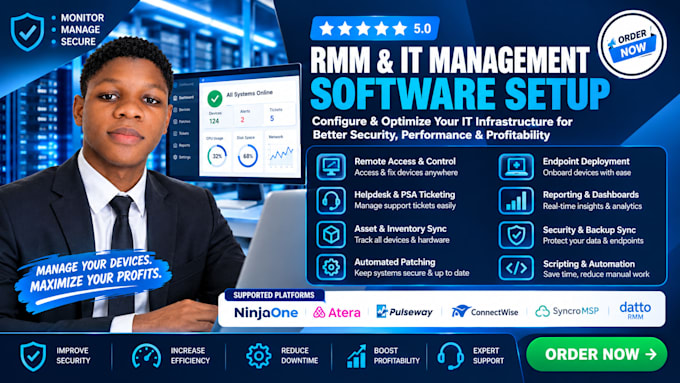Click 'Endpoint Deployment' heading
The image size is (680, 383).
click(586, 161)
